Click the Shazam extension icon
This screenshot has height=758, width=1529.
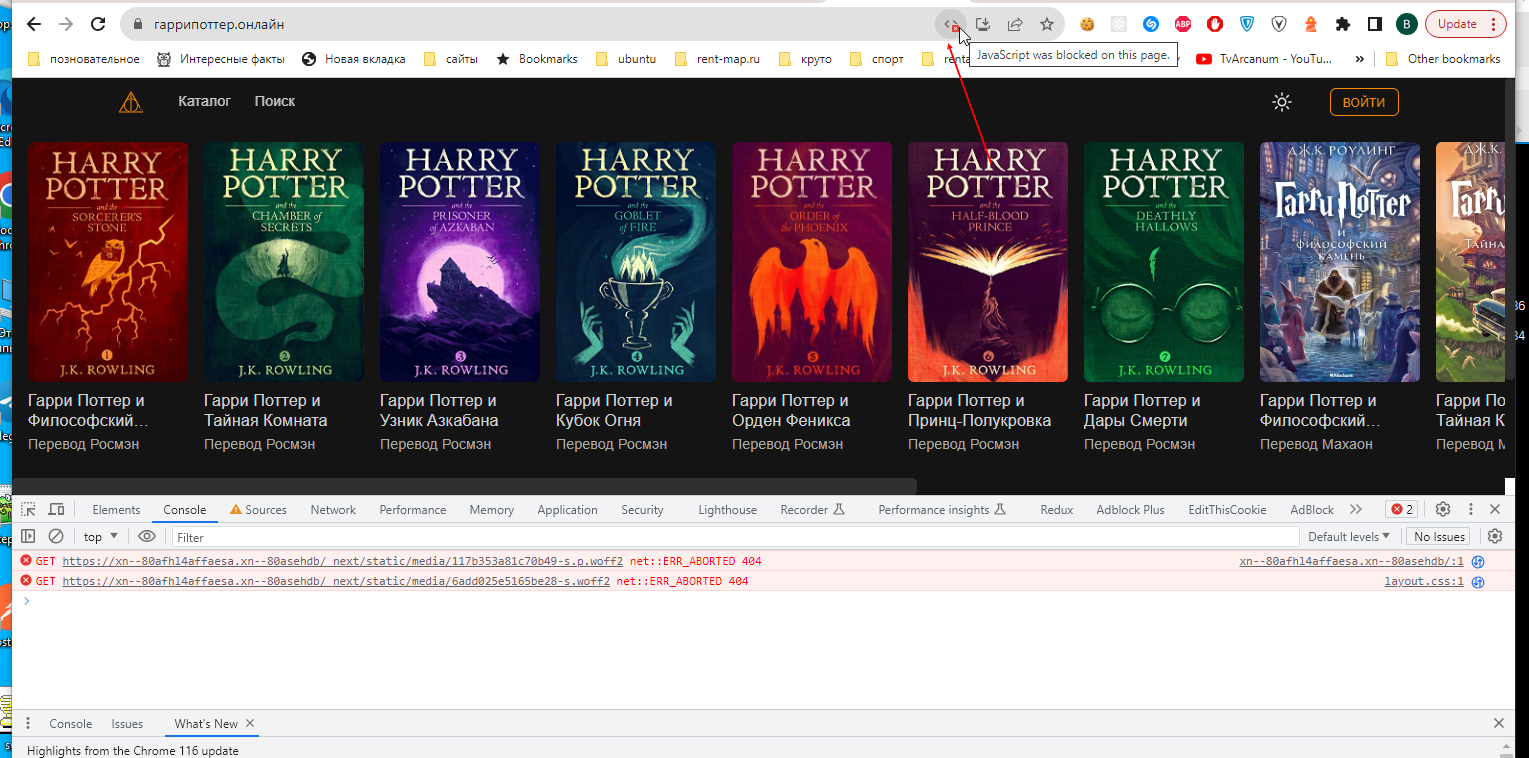click(1151, 24)
